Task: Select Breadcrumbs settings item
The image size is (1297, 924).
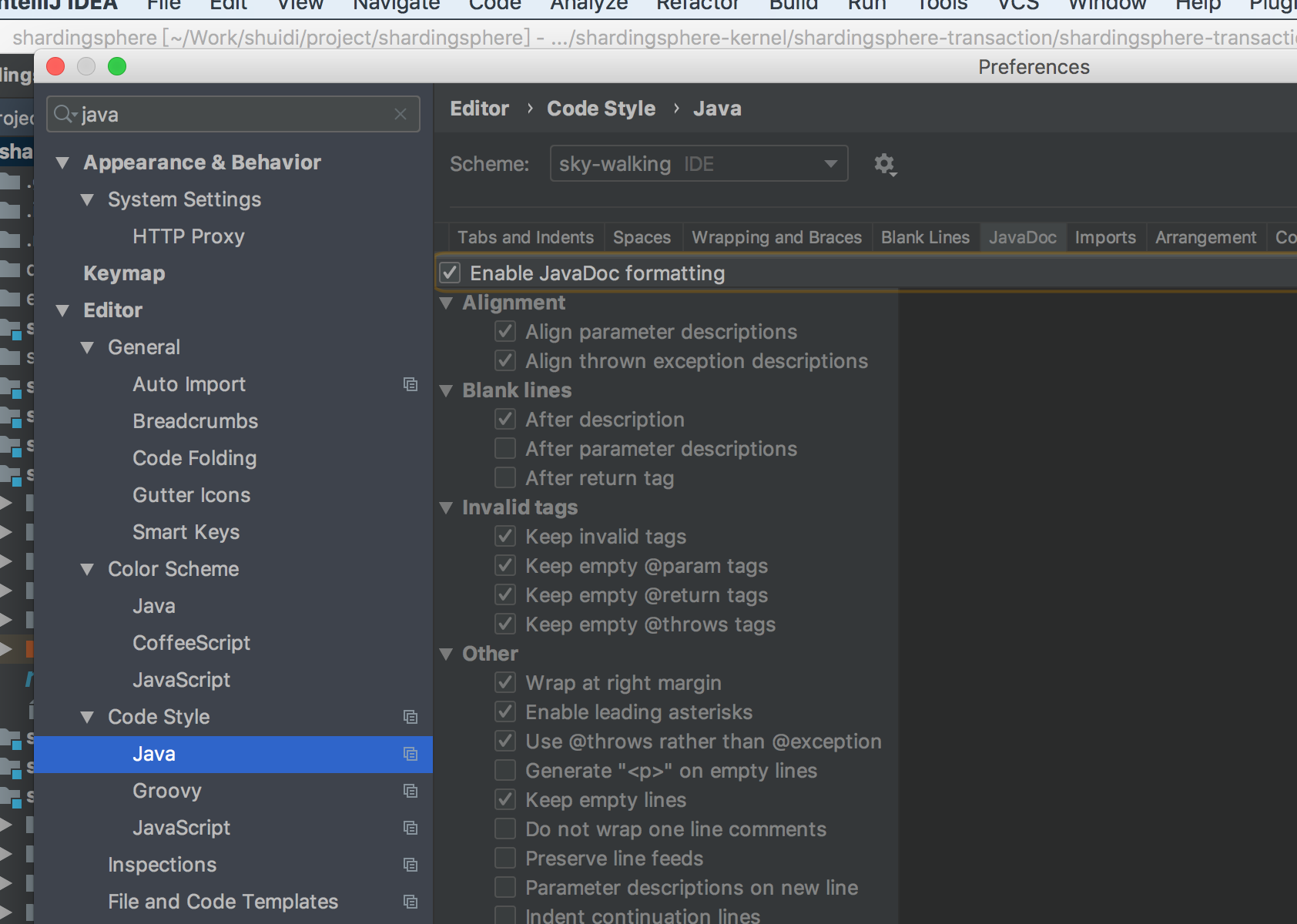Action: click(x=196, y=421)
